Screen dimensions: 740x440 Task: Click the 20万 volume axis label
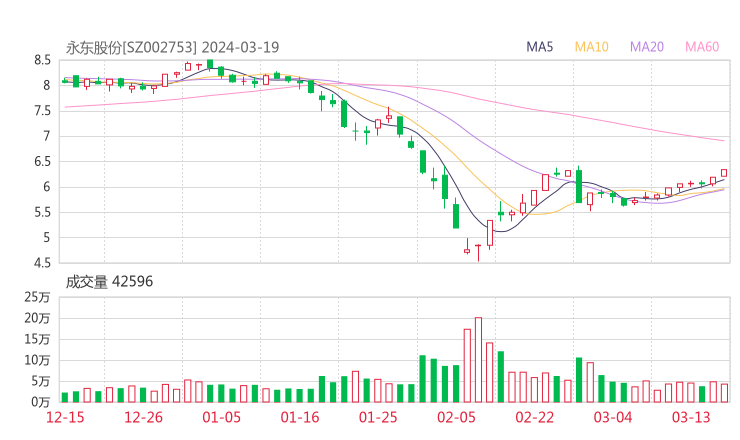(37, 318)
